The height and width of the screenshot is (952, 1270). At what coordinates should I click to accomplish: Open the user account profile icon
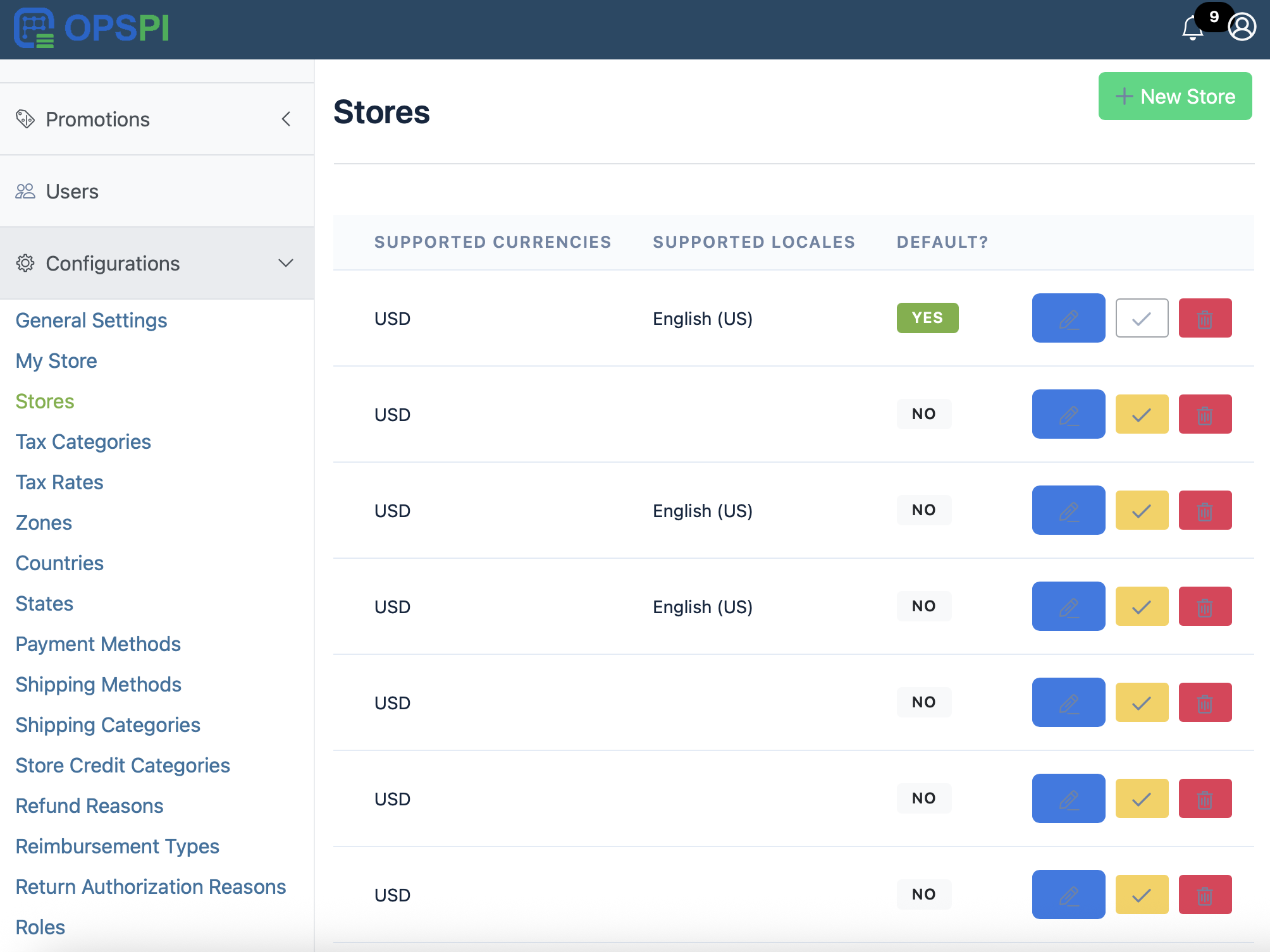click(1242, 27)
